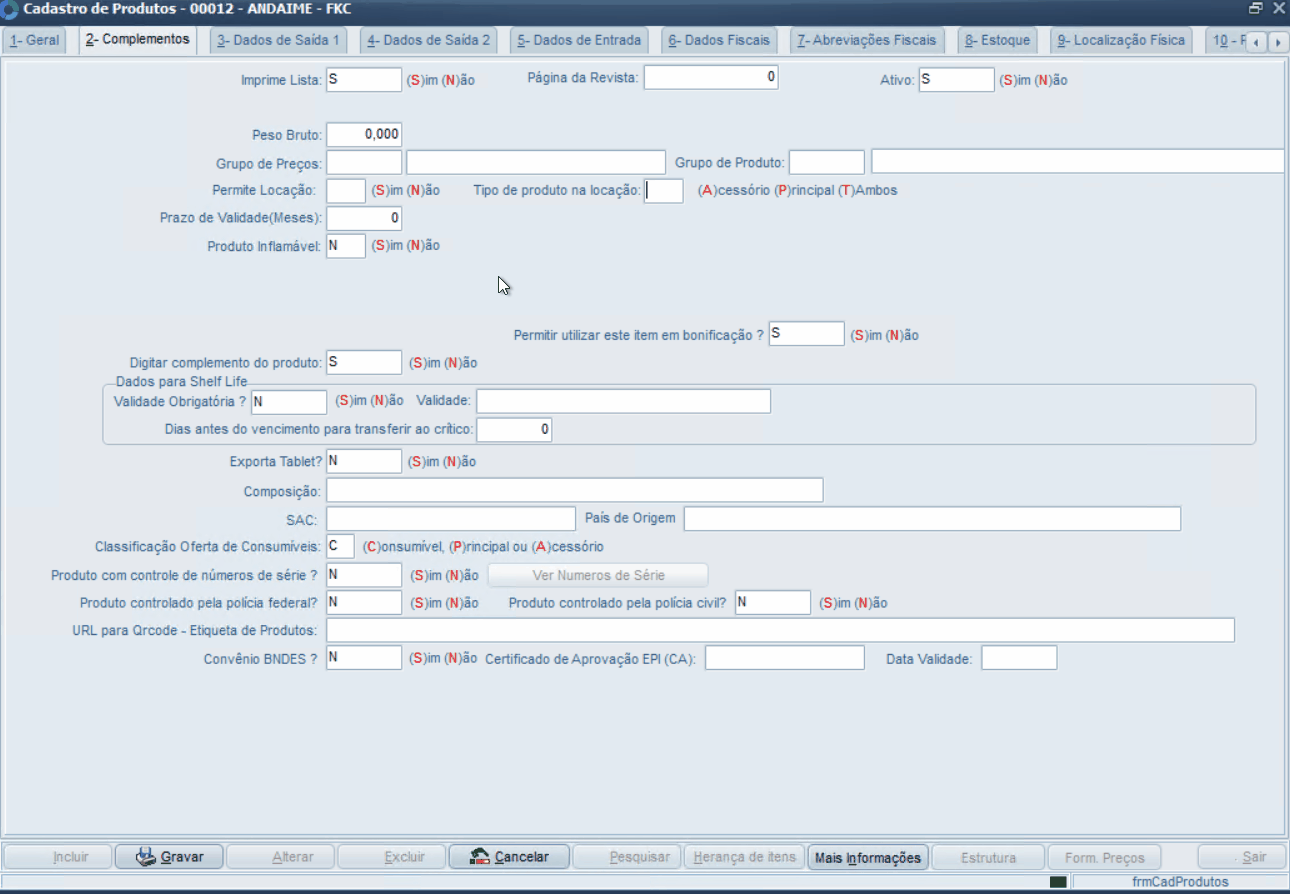The height and width of the screenshot is (894, 1290).
Task: Select the 9- Localização Física tab
Action: (1120, 41)
